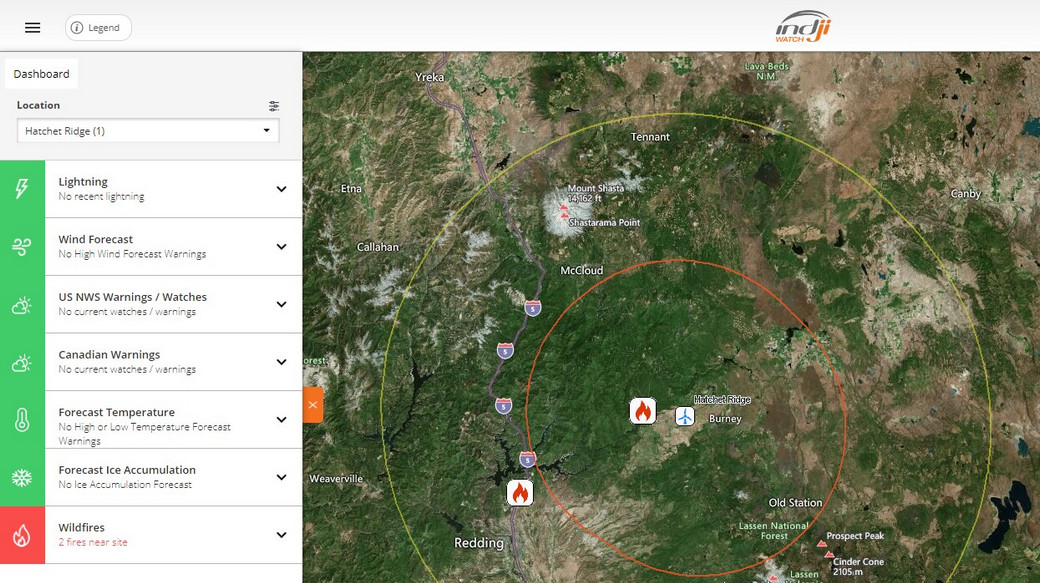This screenshot has width=1040, height=583.
Task: Click the US NWS Warnings weather icon
Action: [22, 304]
